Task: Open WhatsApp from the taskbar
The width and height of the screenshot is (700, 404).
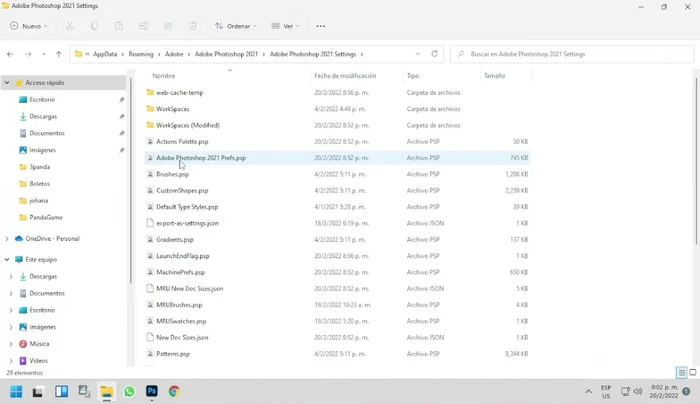Action: 129,392
